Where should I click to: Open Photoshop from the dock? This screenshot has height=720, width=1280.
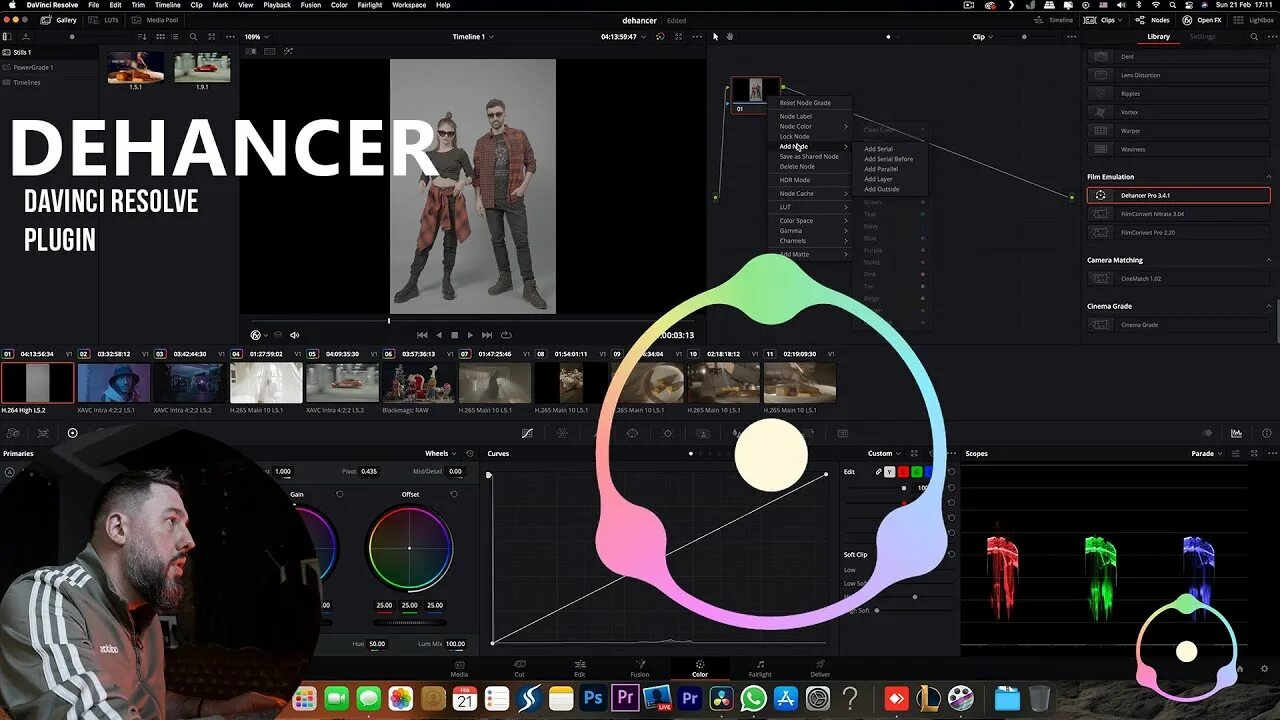tap(593, 698)
